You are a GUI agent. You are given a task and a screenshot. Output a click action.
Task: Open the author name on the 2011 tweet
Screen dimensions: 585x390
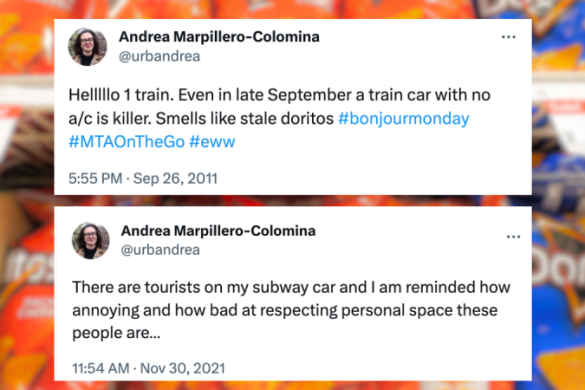[219, 37]
